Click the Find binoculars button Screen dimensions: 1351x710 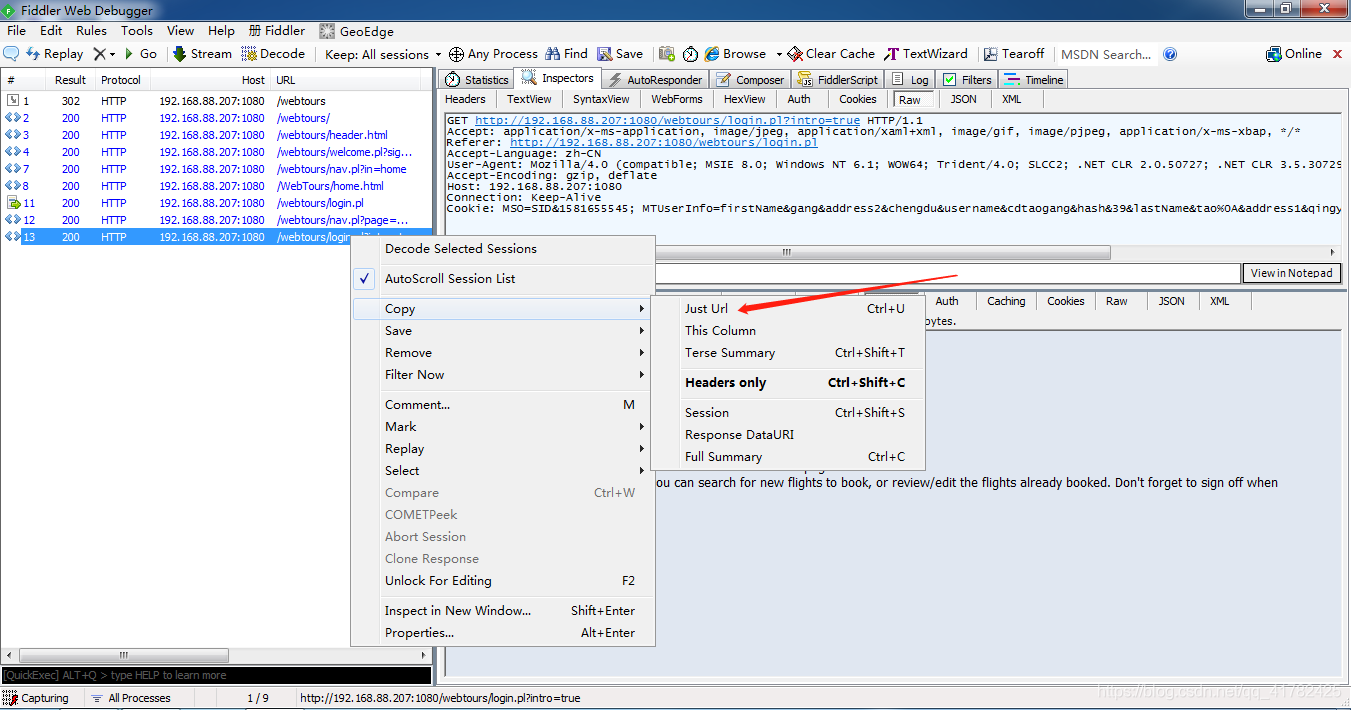point(565,54)
